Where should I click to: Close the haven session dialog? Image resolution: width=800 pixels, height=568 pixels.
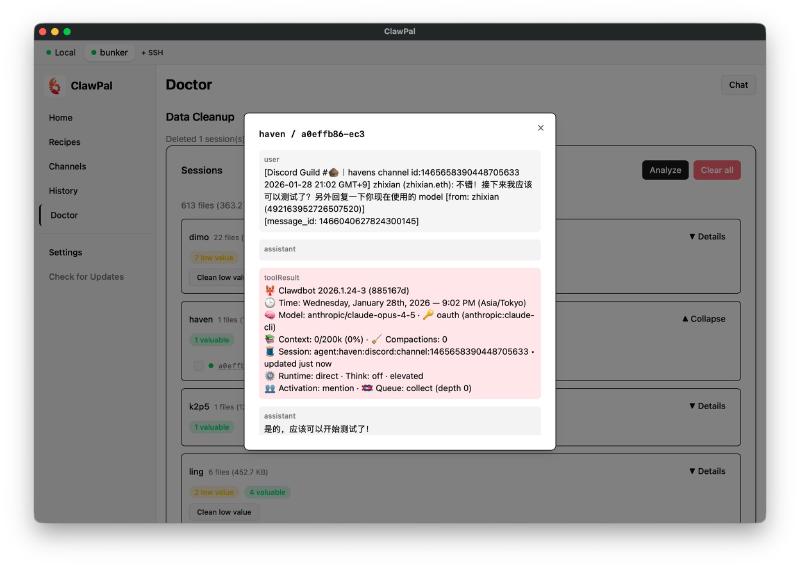[x=540, y=128]
